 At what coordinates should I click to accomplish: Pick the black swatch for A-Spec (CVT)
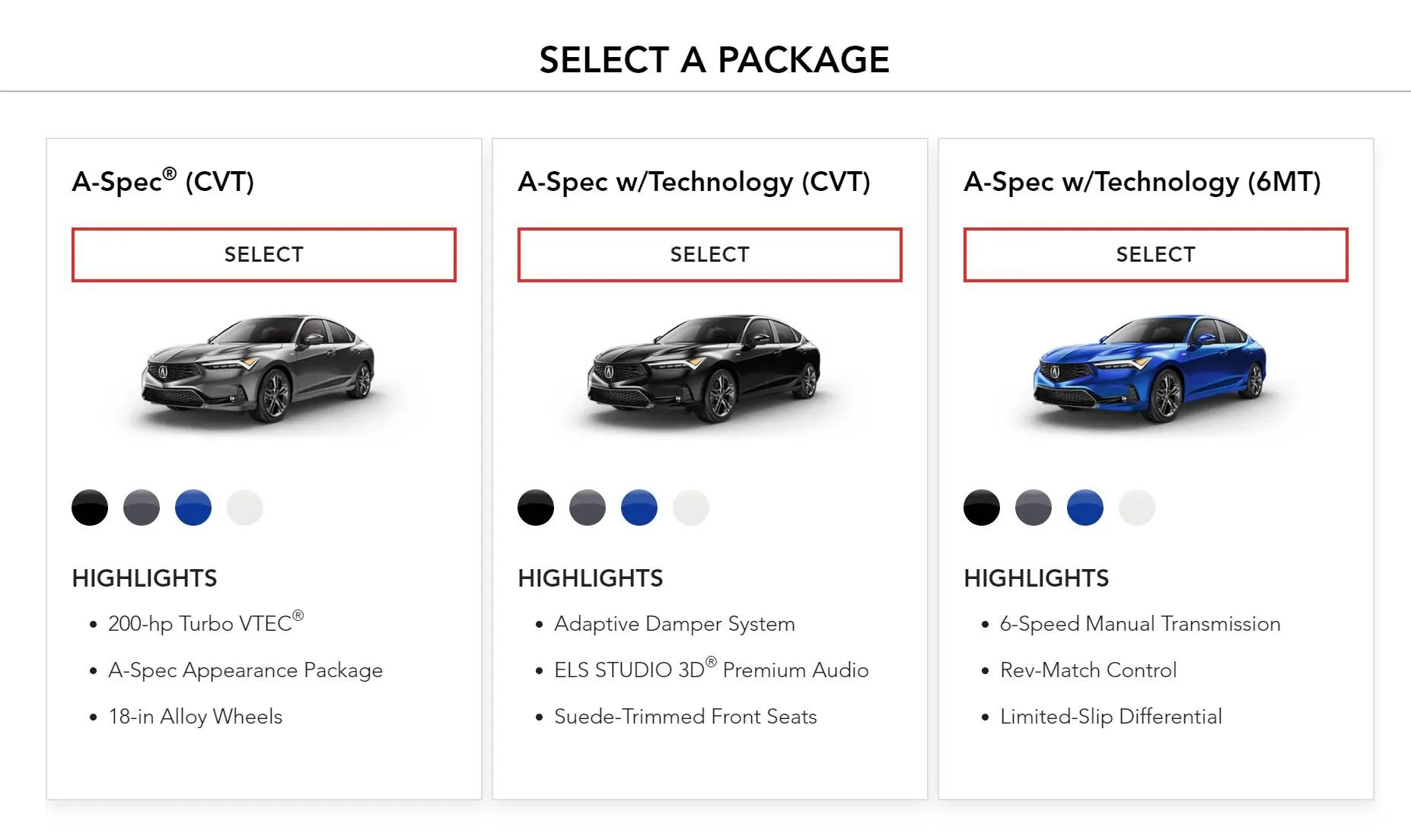(89, 507)
